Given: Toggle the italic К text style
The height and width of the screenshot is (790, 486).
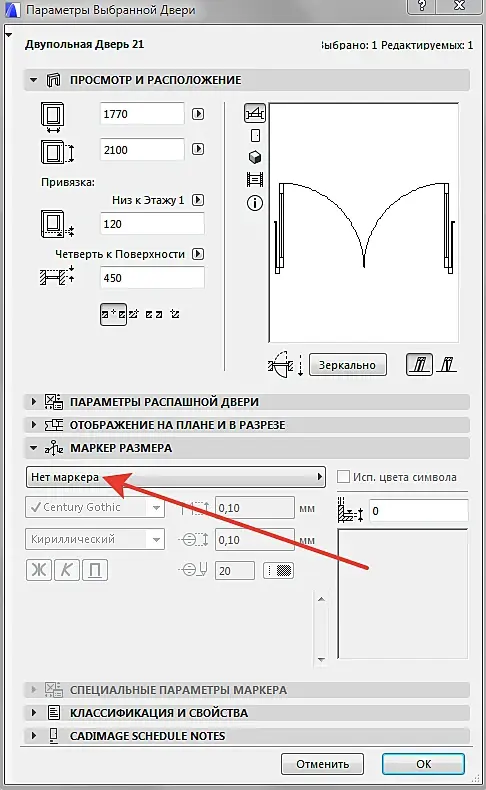Looking at the screenshot, I should 66,570.
